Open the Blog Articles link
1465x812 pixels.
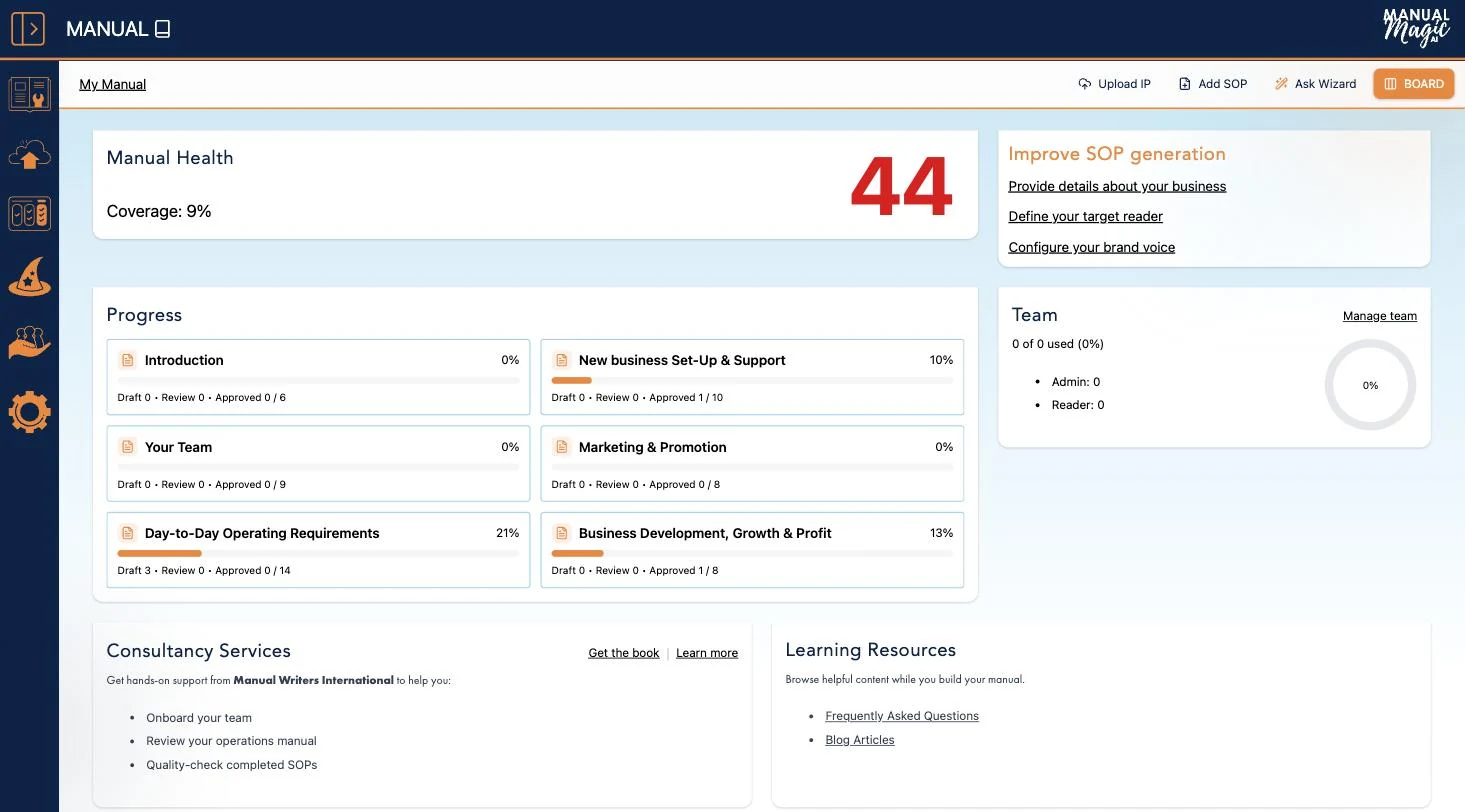pos(860,740)
